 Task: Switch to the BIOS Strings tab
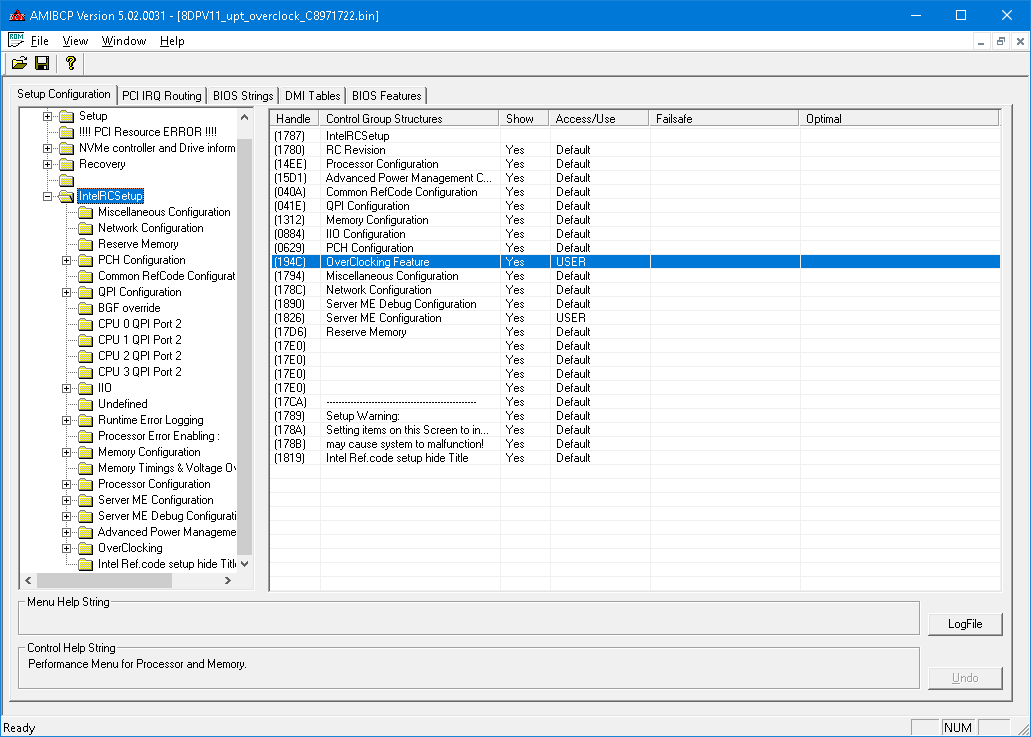pyautogui.click(x=243, y=96)
